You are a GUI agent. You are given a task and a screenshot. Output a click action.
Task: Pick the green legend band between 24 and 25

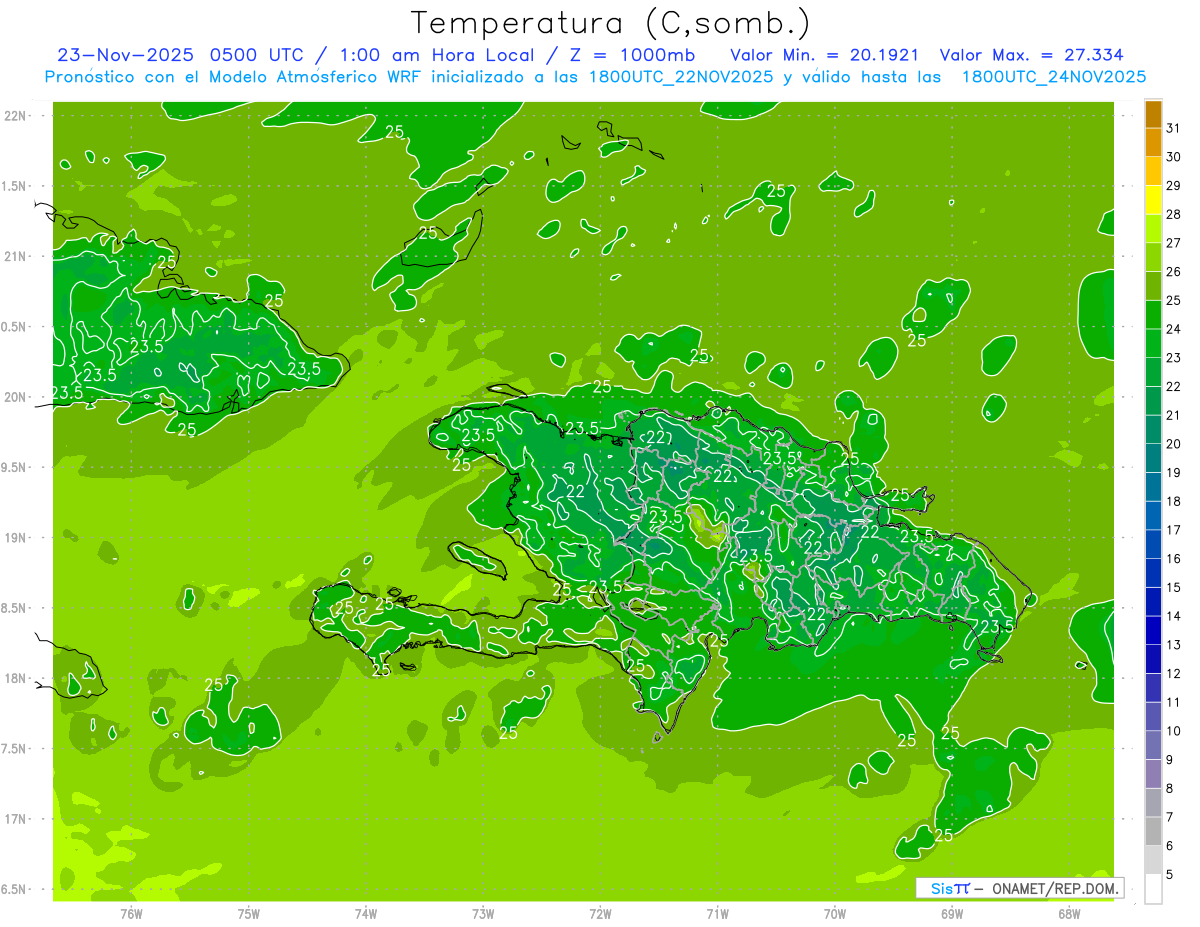tap(1153, 315)
